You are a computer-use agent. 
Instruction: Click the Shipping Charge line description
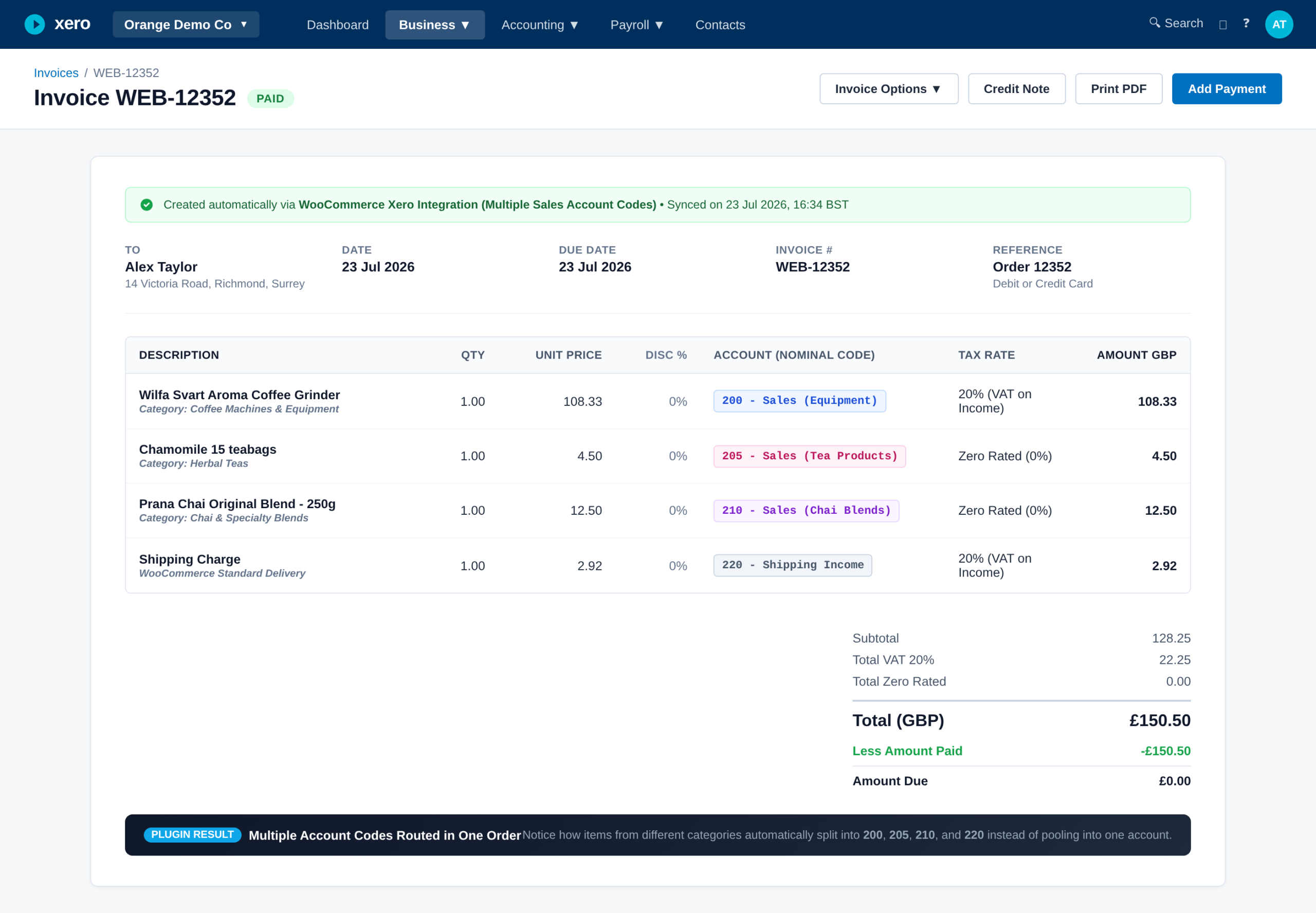(190, 559)
